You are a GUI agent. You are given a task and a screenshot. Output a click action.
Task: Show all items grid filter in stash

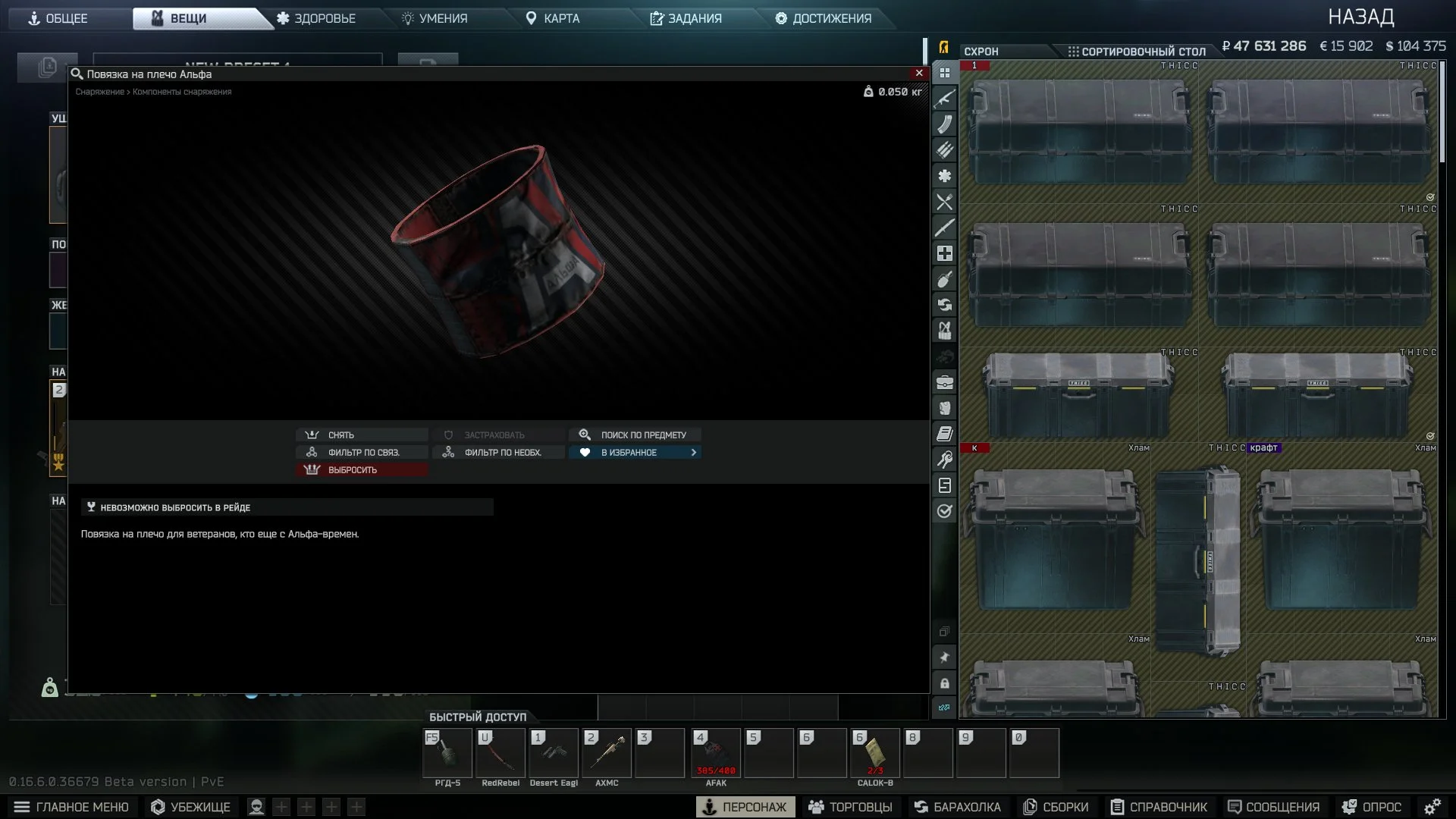944,73
